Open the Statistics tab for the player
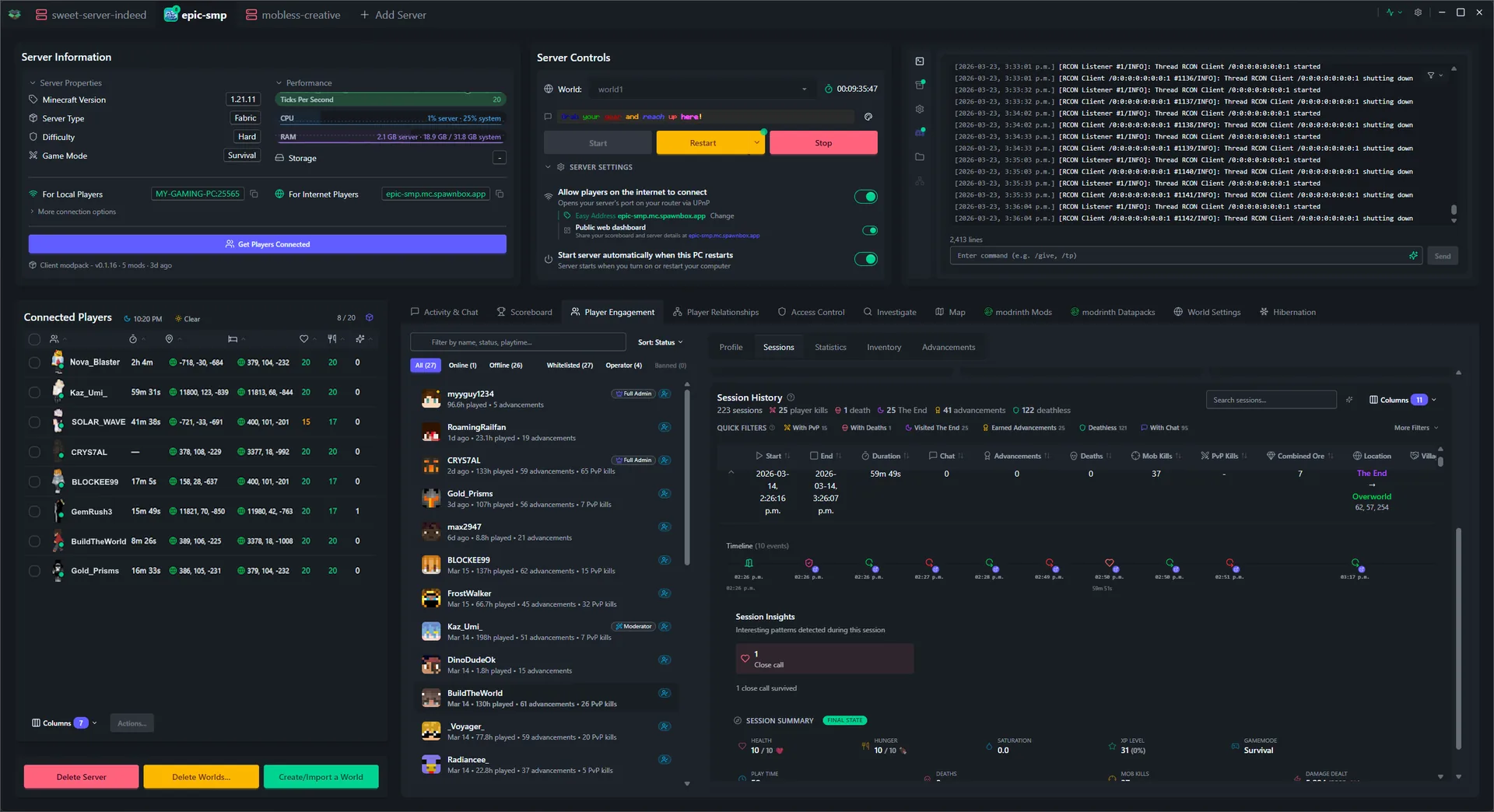 [830, 347]
